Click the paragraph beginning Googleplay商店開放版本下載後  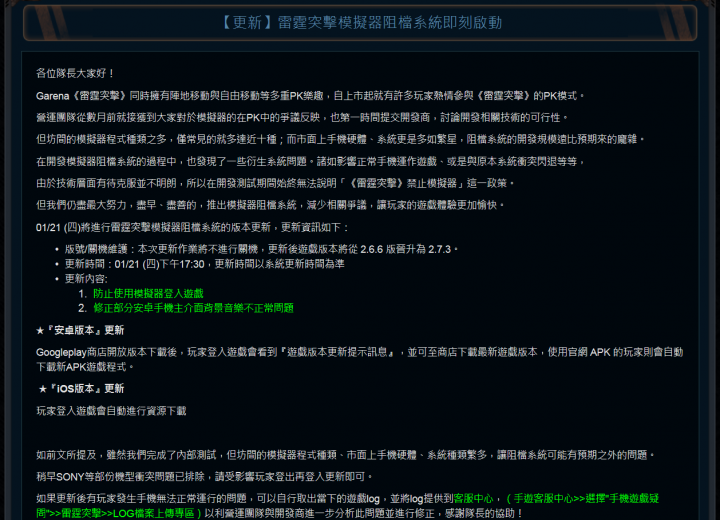pyautogui.click(x=360, y=359)
